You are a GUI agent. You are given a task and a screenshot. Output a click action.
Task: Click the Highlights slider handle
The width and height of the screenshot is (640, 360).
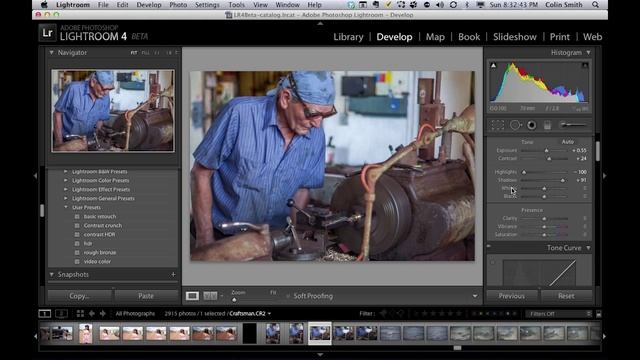tap(524, 172)
